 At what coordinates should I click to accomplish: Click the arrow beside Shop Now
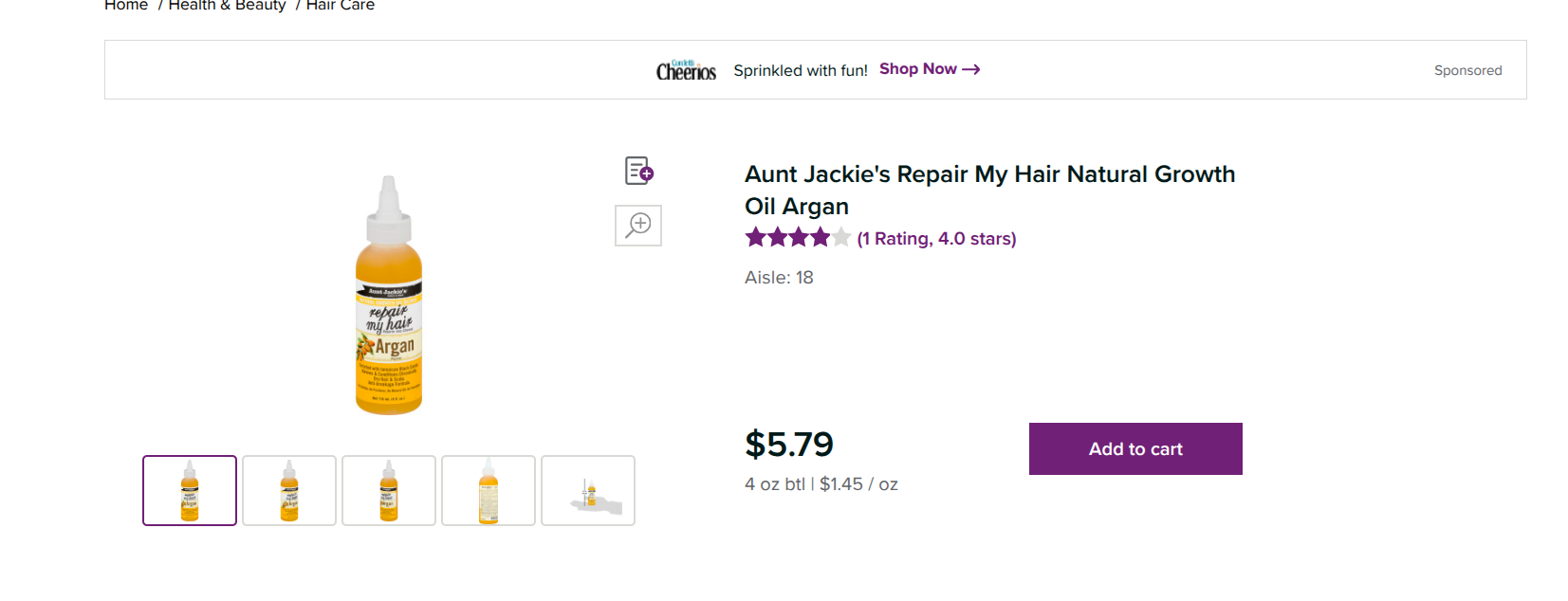[971, 69]
